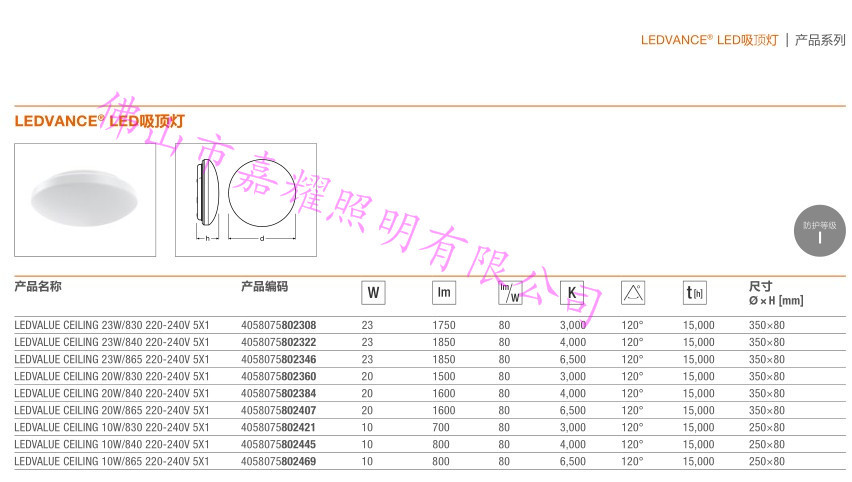852x482 pixels.
Task: Click the 1750 lumen value
Action: 444,325
